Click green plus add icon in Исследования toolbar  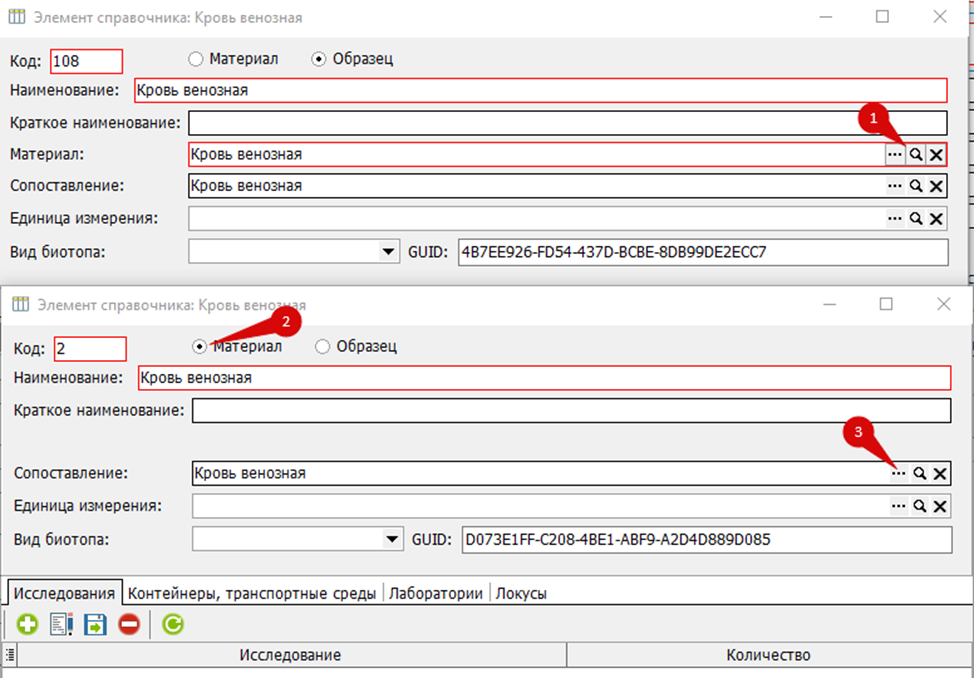pyautogui.click(x=27, y=624)
